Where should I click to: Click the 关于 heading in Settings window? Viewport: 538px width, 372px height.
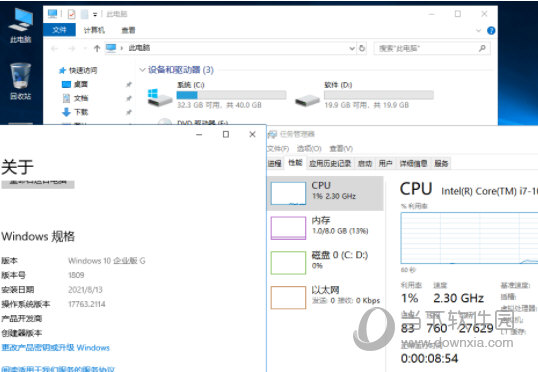(x=17, y=167)
